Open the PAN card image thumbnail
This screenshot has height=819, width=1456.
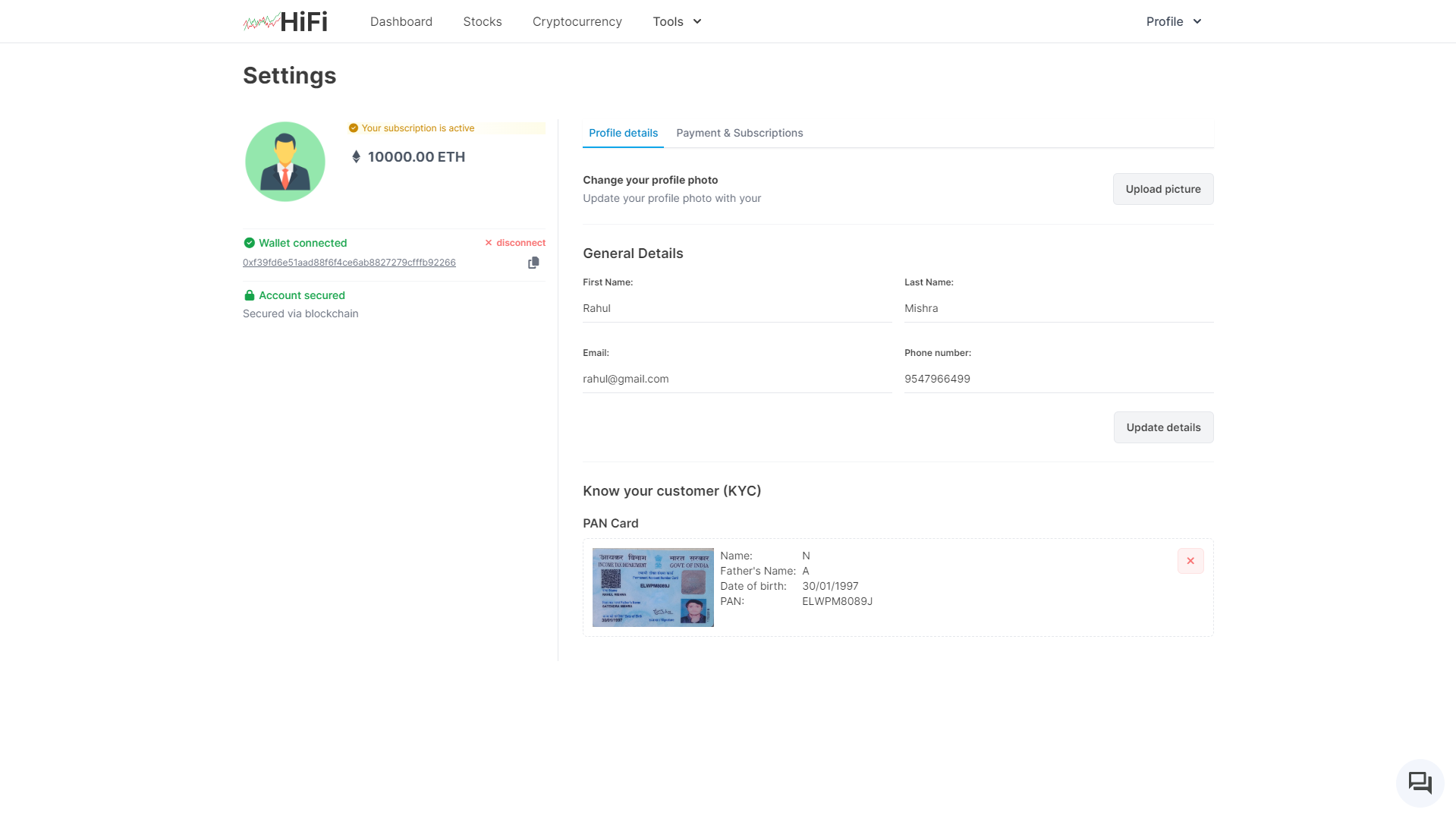pos(653,587)
